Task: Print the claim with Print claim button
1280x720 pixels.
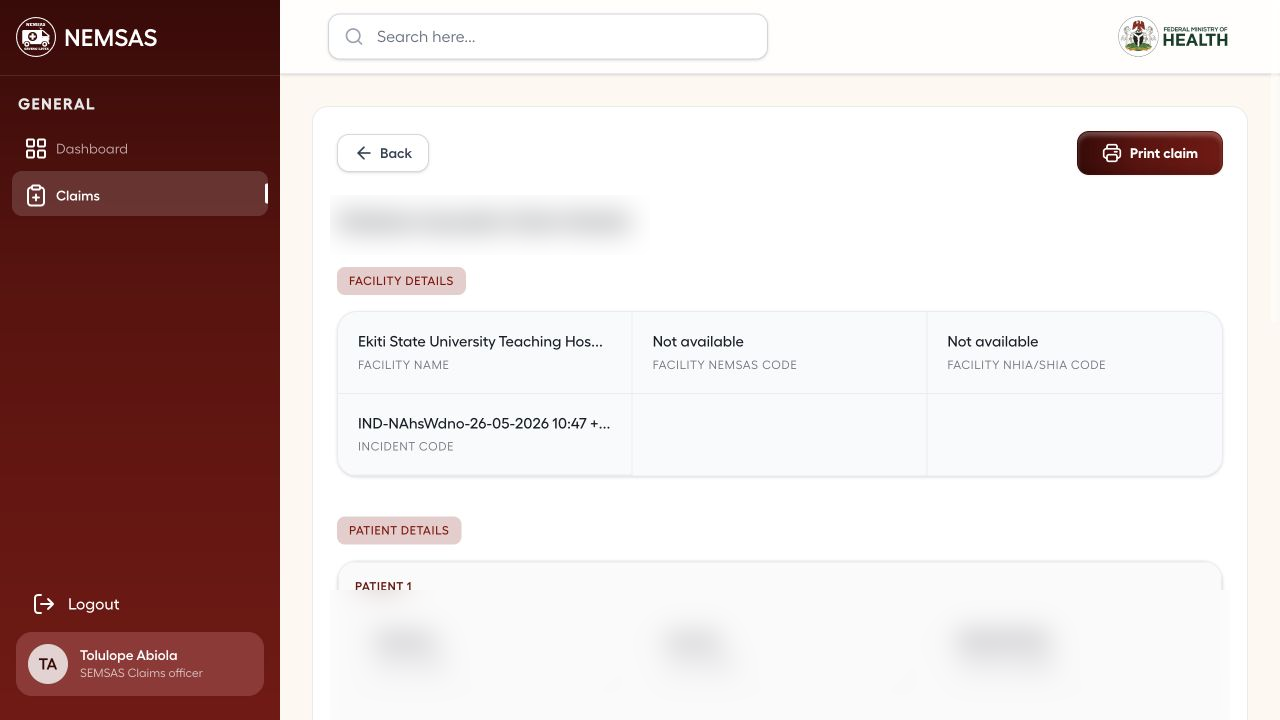Action: [1150, 153]
